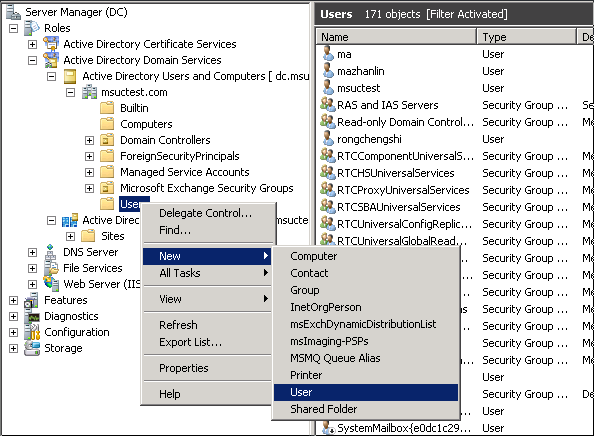The height and width of the screenshot is (436, 594).
Task: Select InetOrgPerson in the New submenu
Action: click(x=366, y=307)
